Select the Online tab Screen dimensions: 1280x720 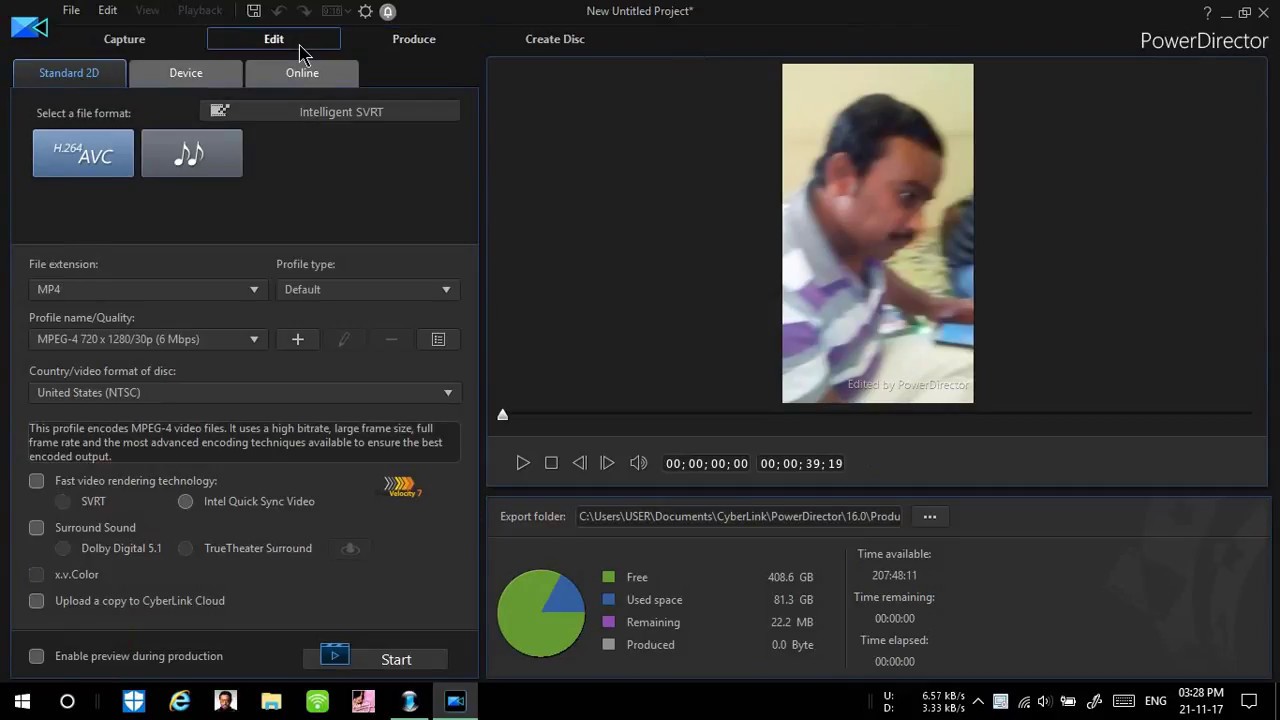(x=302, y=73)
